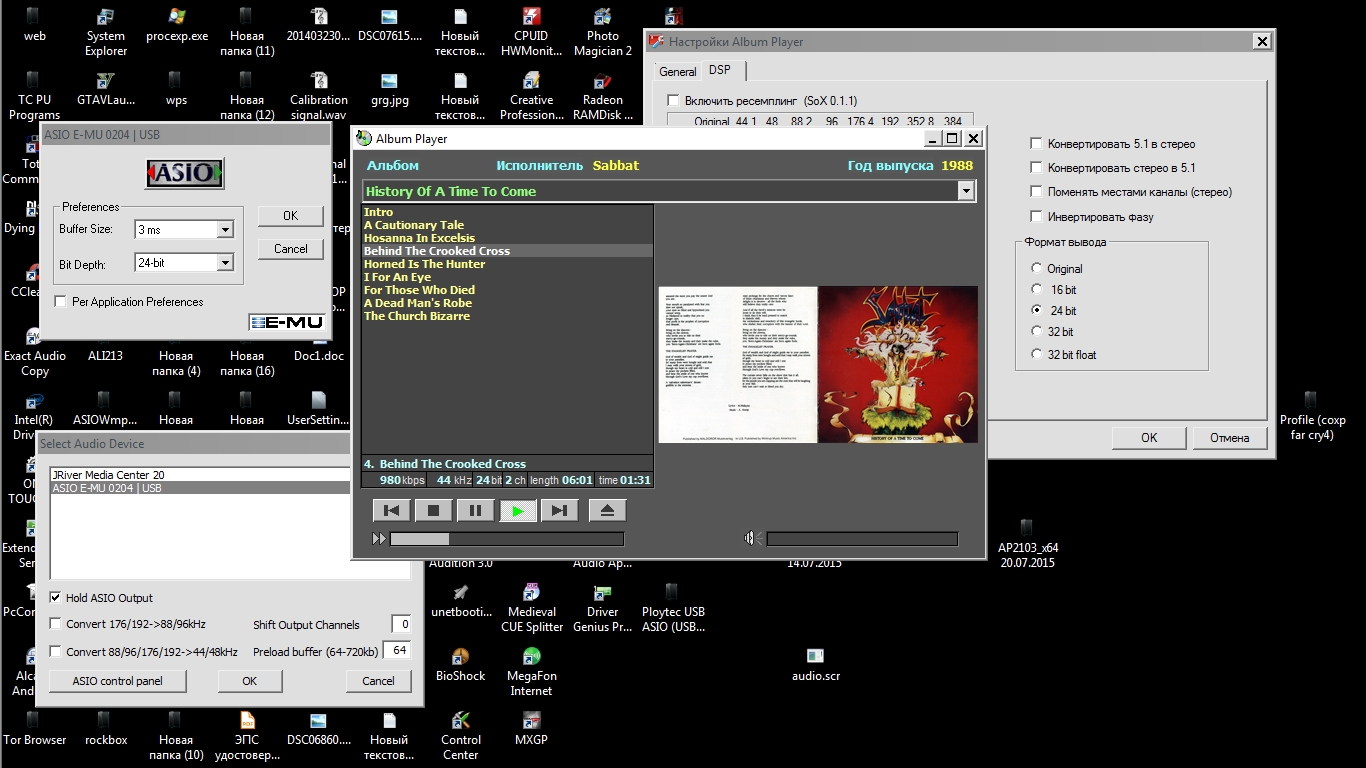This screenshot has height=768, width=1366.
Task: Open grg.jpg desktop image file
Action: point(389,89)
